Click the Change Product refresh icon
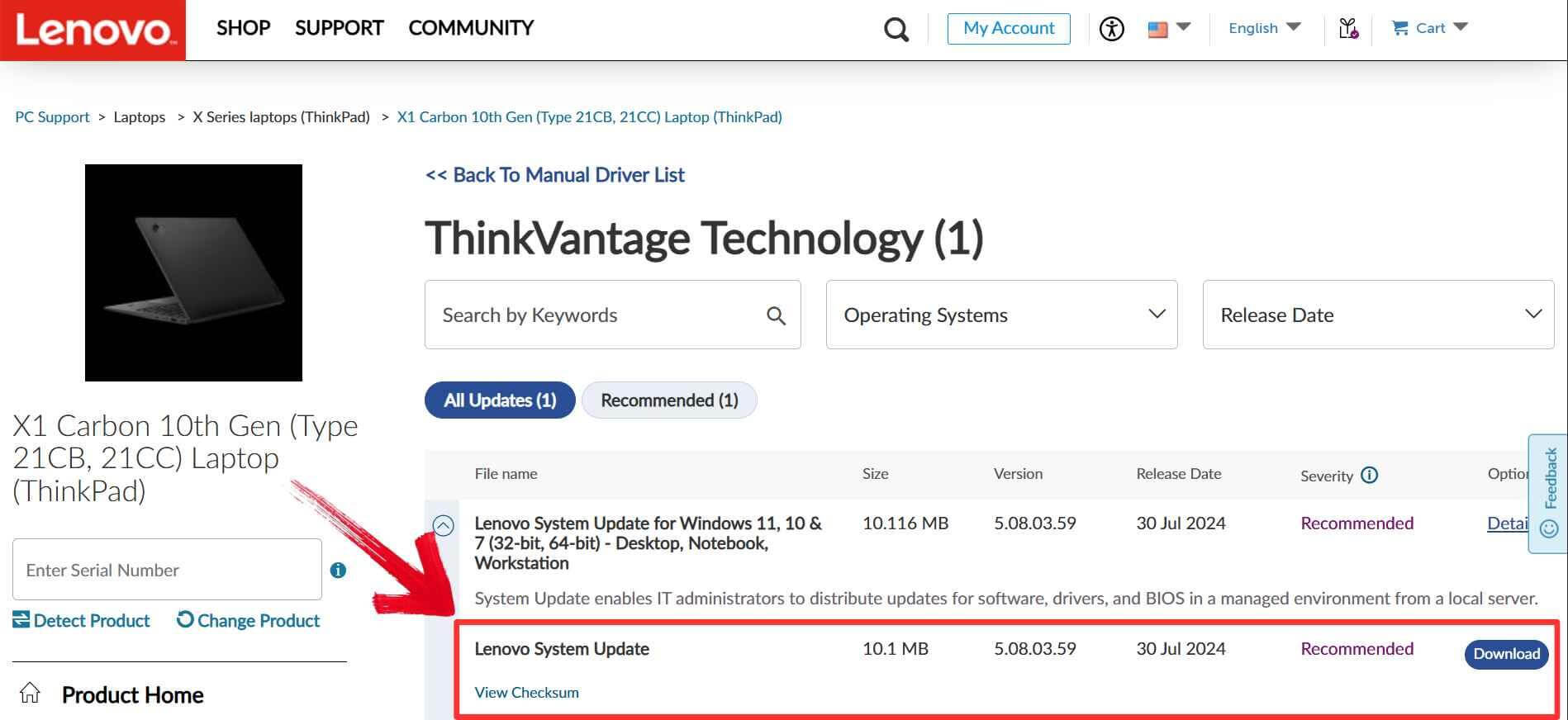The image size is (1568, 720). (185, 619)
